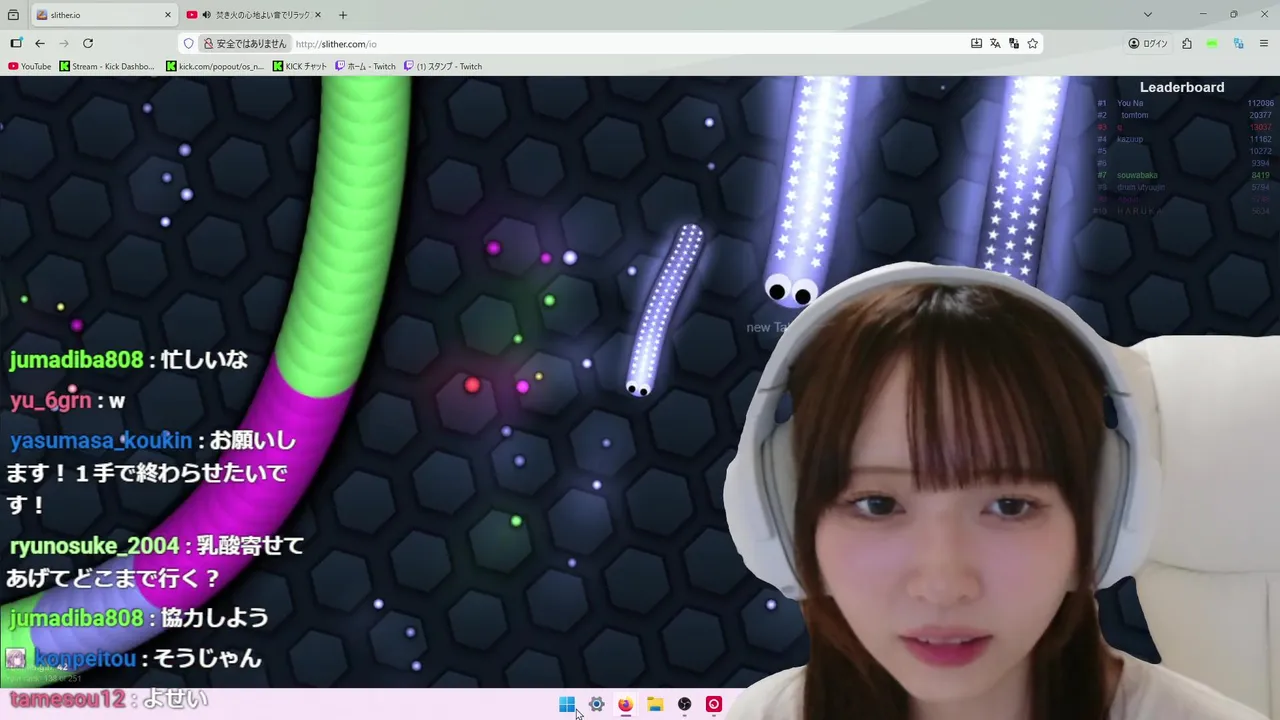Click the chat message 忙しいな
Screen dimensions: 1280x720
[x=204, y=360]
